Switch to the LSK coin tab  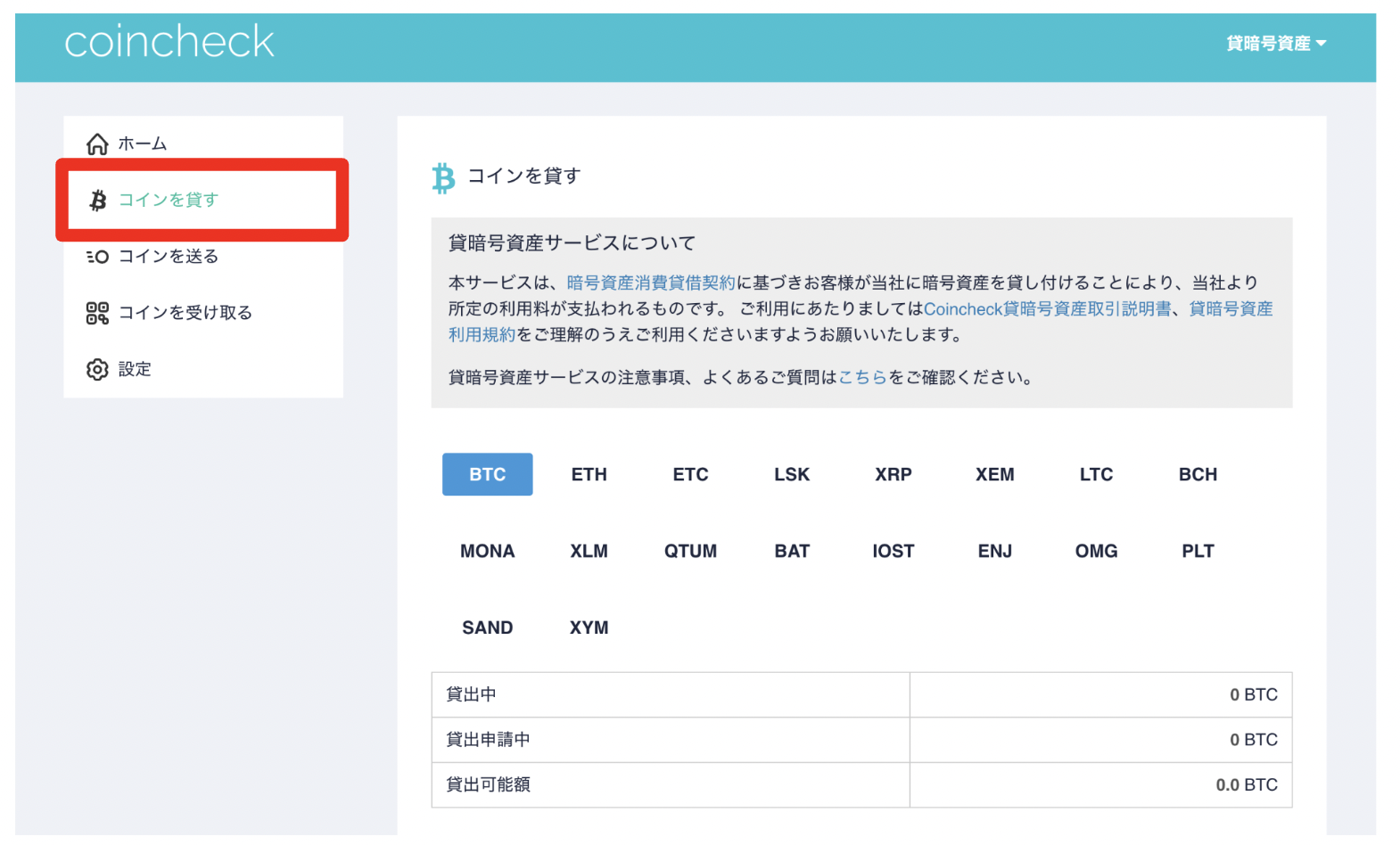click(792, 474)
